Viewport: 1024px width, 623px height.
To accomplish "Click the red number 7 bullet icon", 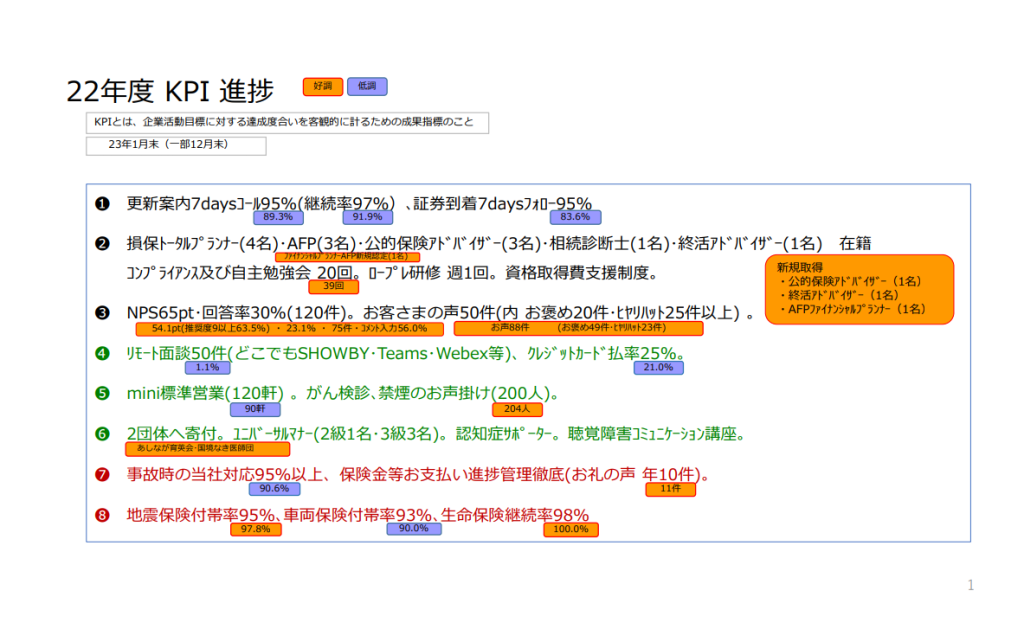I will [102, 474].
